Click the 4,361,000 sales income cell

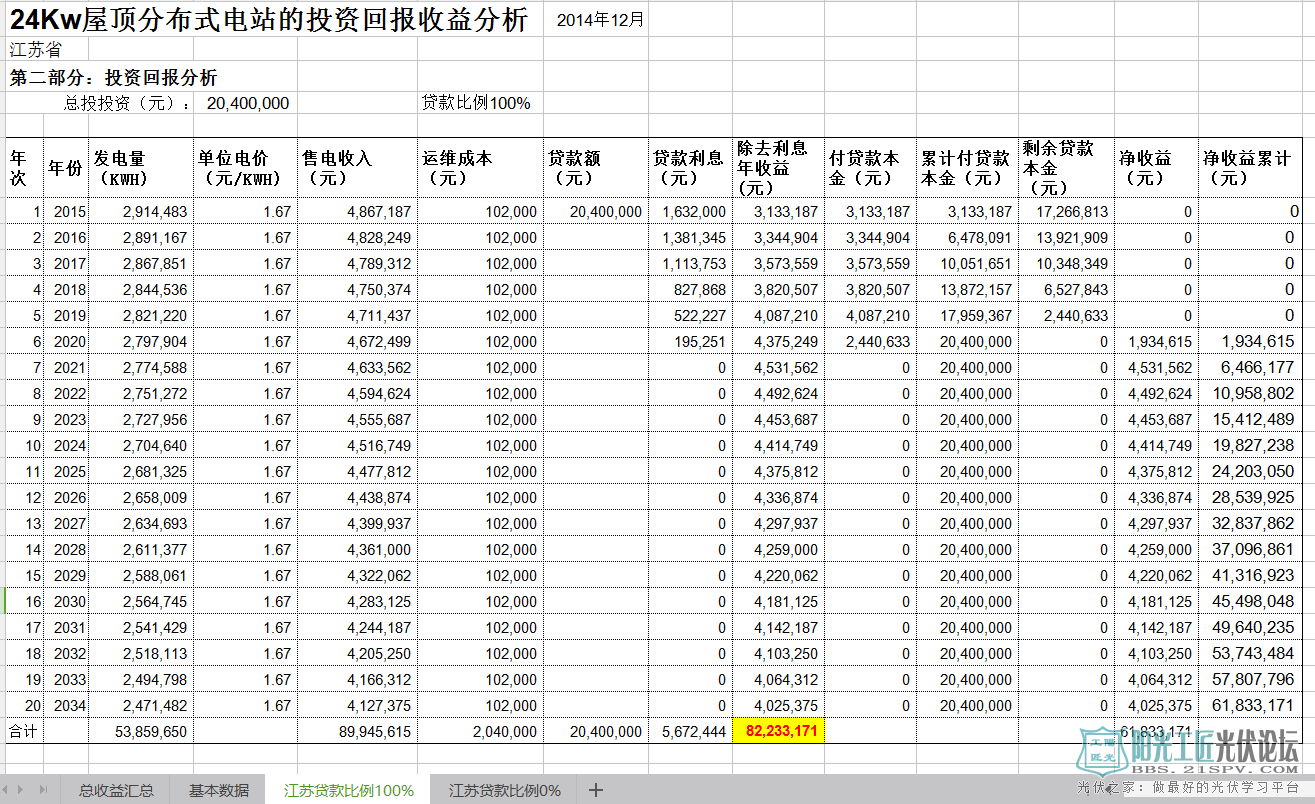tap(357, 550)
